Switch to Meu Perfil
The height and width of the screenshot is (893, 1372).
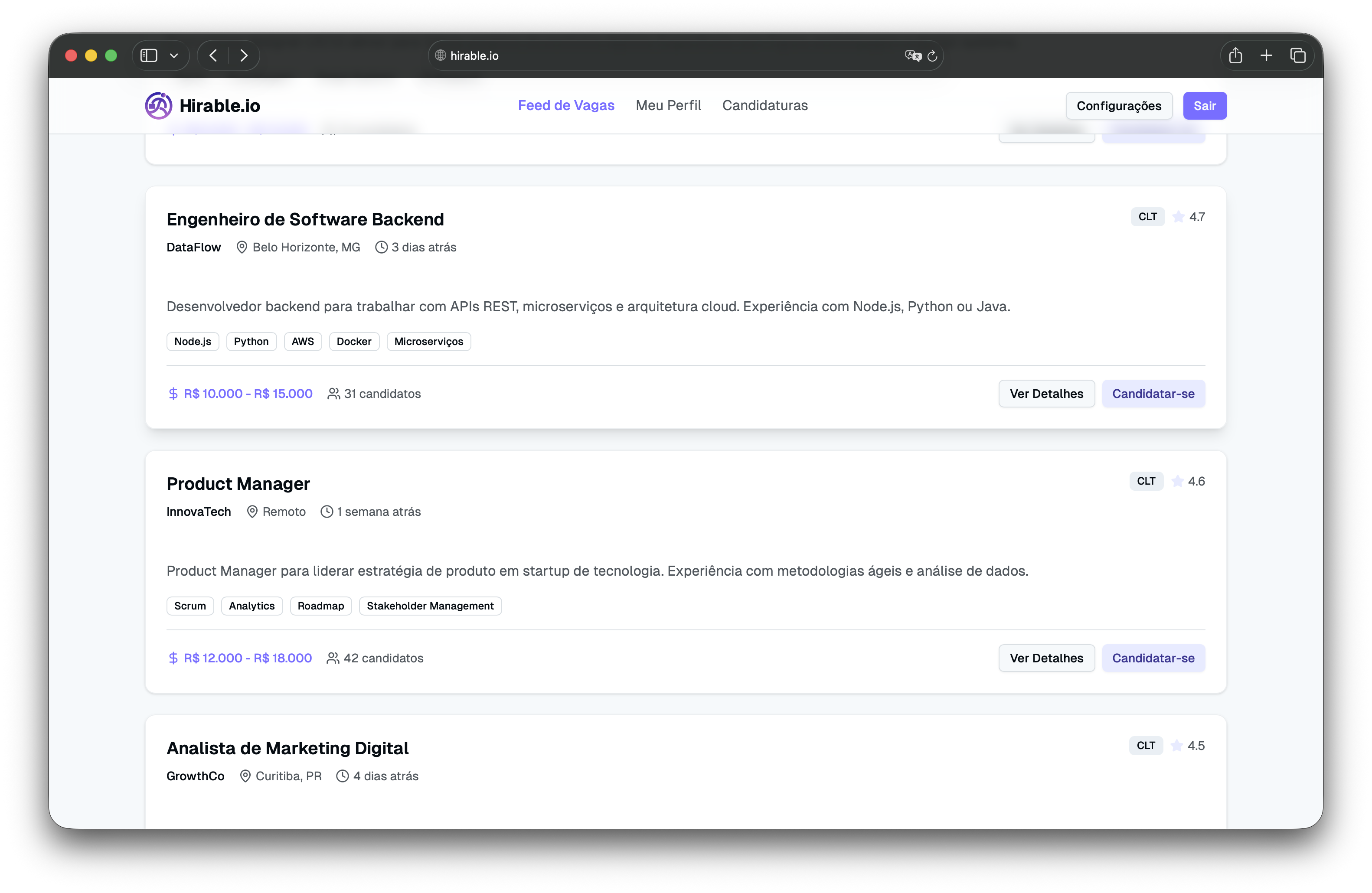point(668,105)
